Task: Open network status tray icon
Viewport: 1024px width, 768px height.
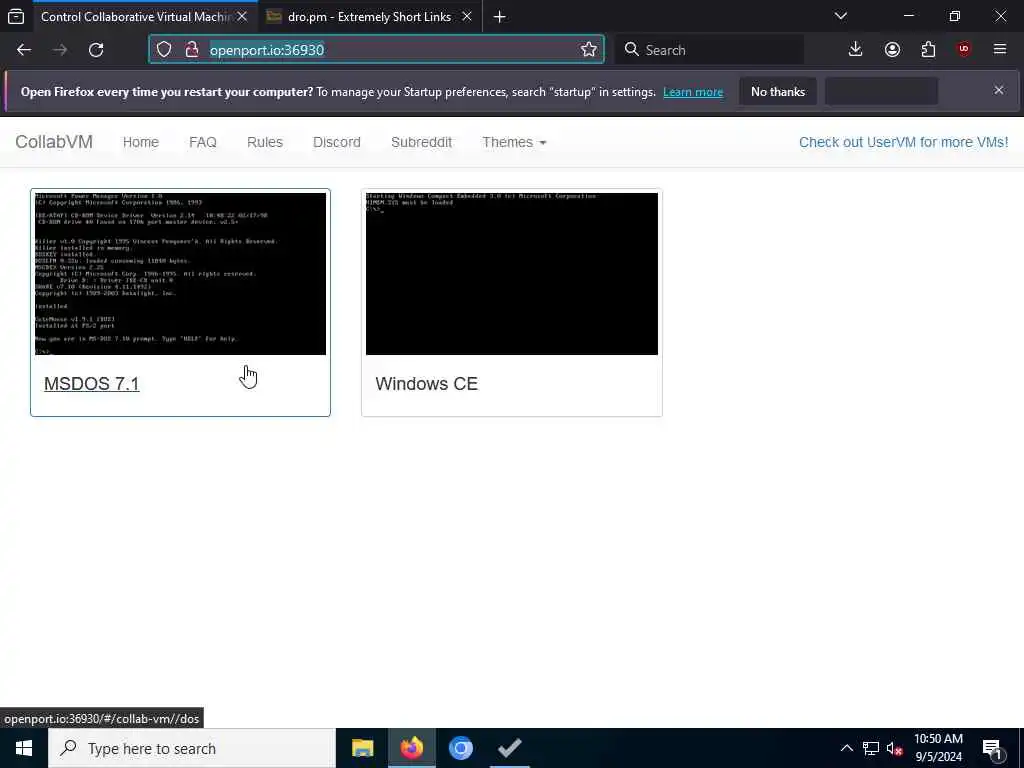Action: pos(871,748)
